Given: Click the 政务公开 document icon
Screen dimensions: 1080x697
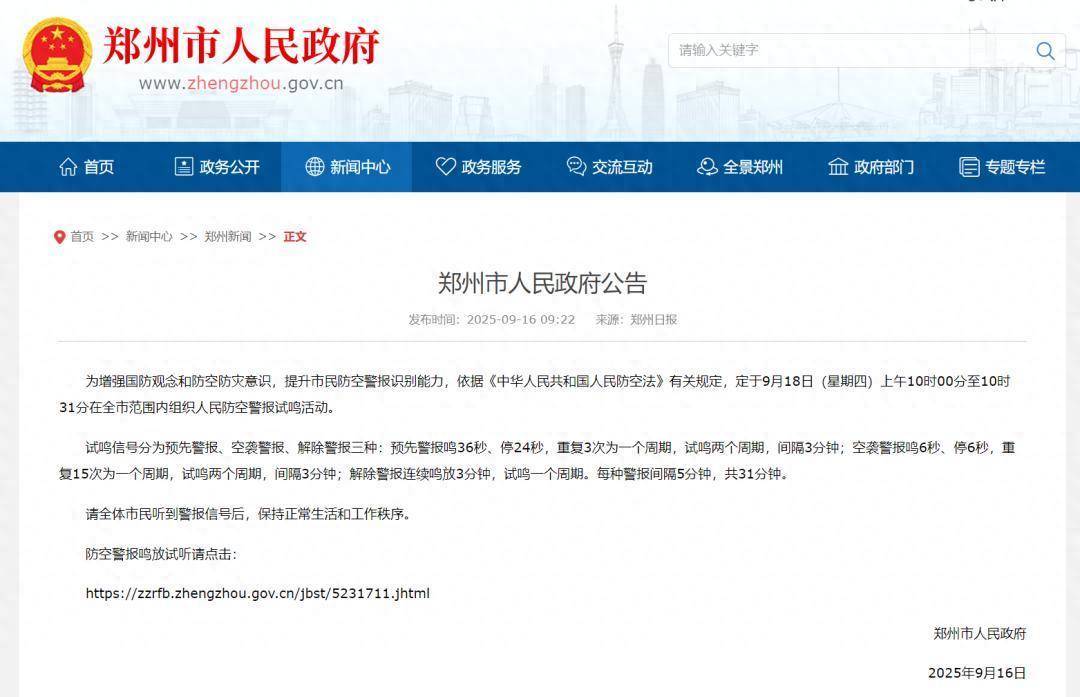Looking at the screenshot, I should 184,167.
